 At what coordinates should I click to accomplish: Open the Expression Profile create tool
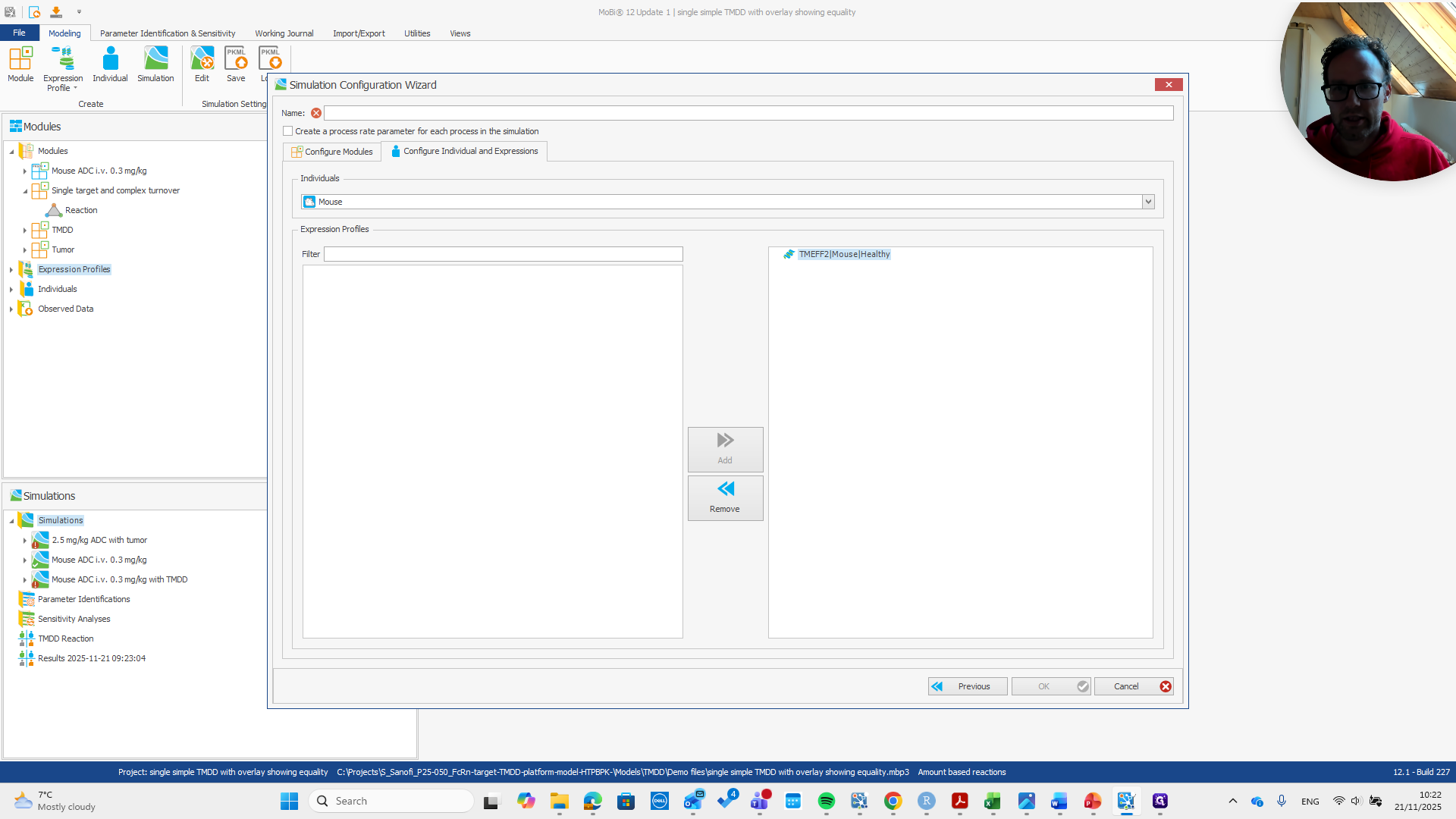click(63, 59)
